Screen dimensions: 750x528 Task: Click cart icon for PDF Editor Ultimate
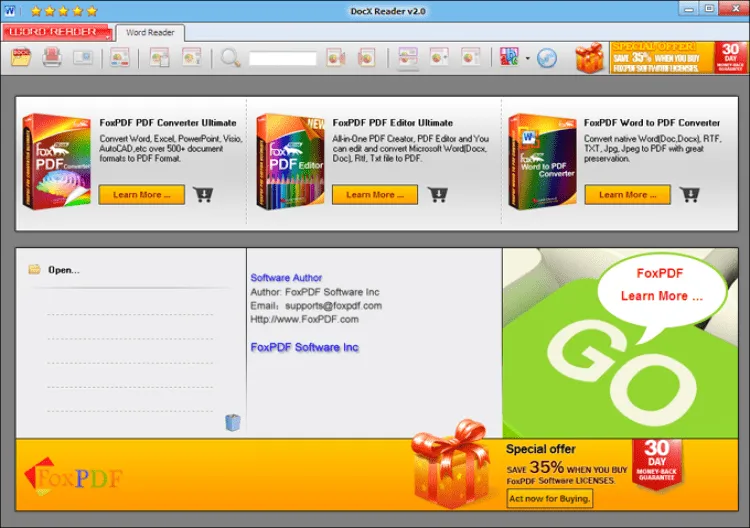pyautogui.click(x=437, y=195)
